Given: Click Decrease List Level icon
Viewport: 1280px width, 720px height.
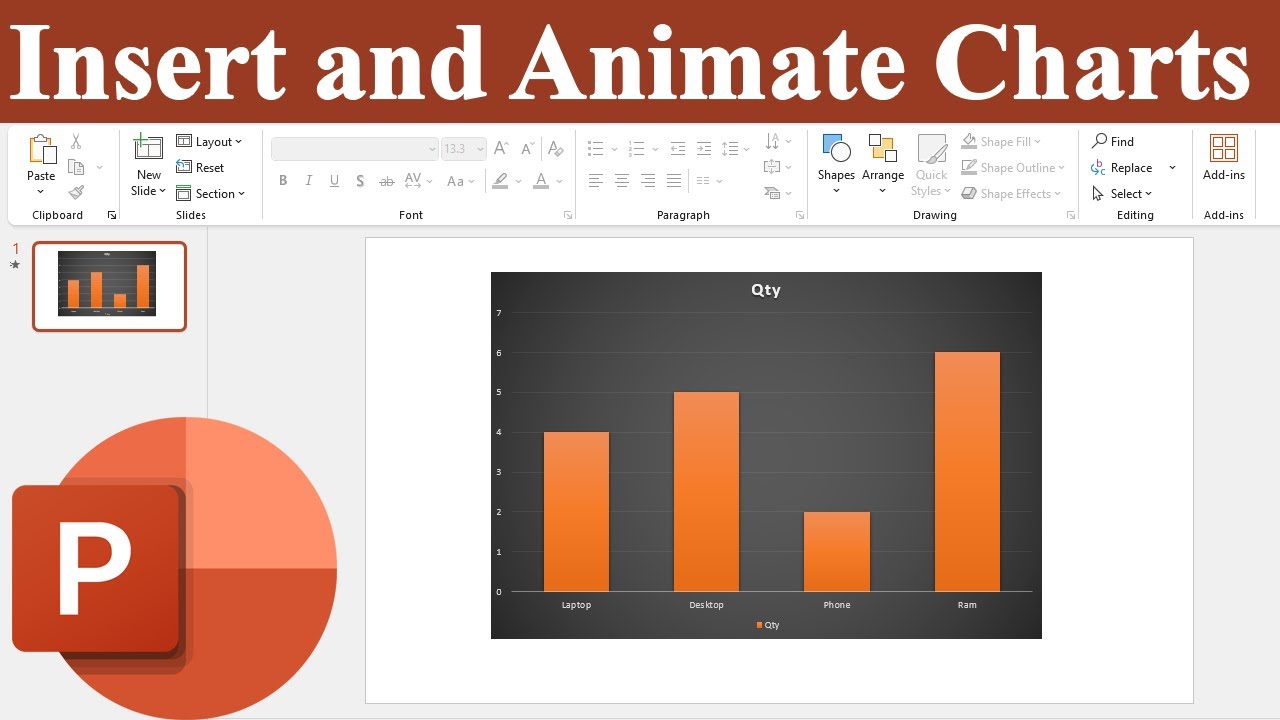Looking at the screenshot, I should [678, 148].
